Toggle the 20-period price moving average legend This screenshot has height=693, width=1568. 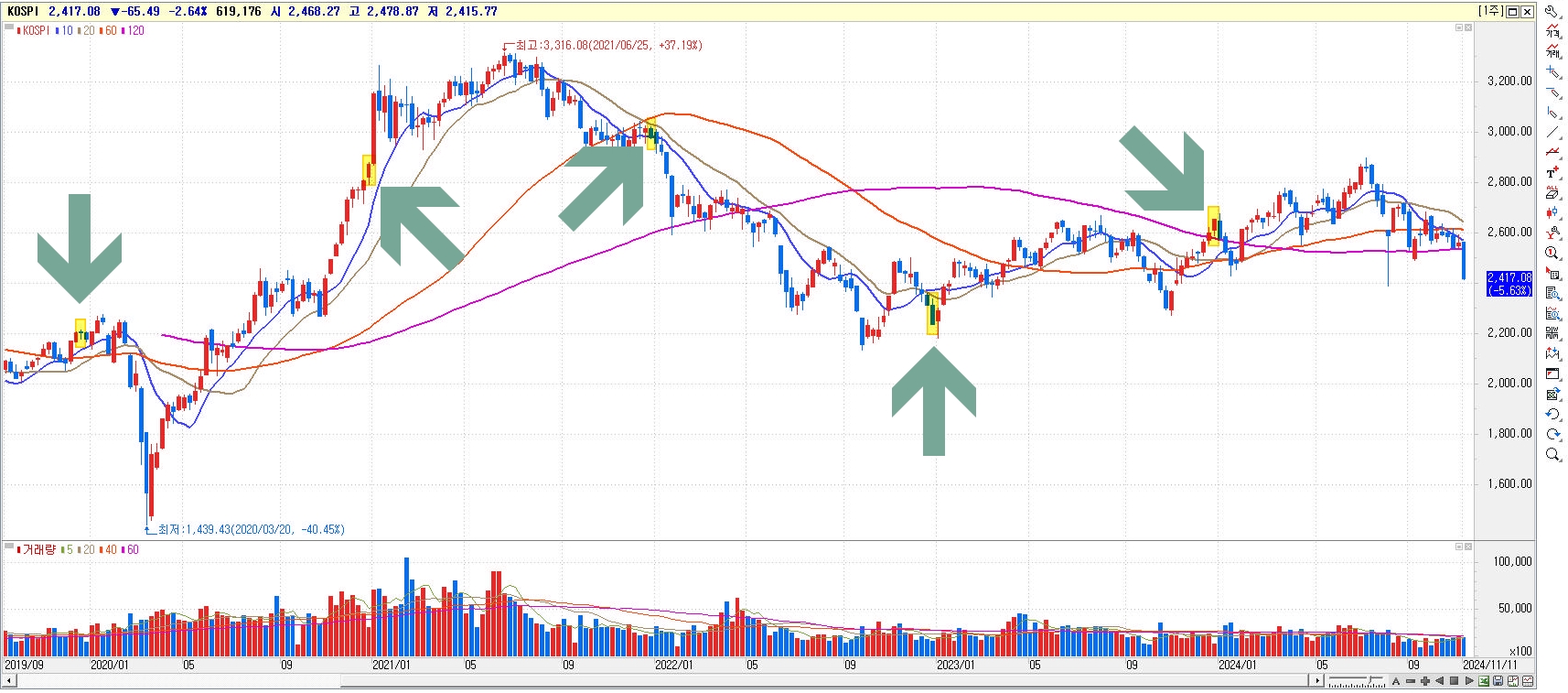[x=86, y=30]
